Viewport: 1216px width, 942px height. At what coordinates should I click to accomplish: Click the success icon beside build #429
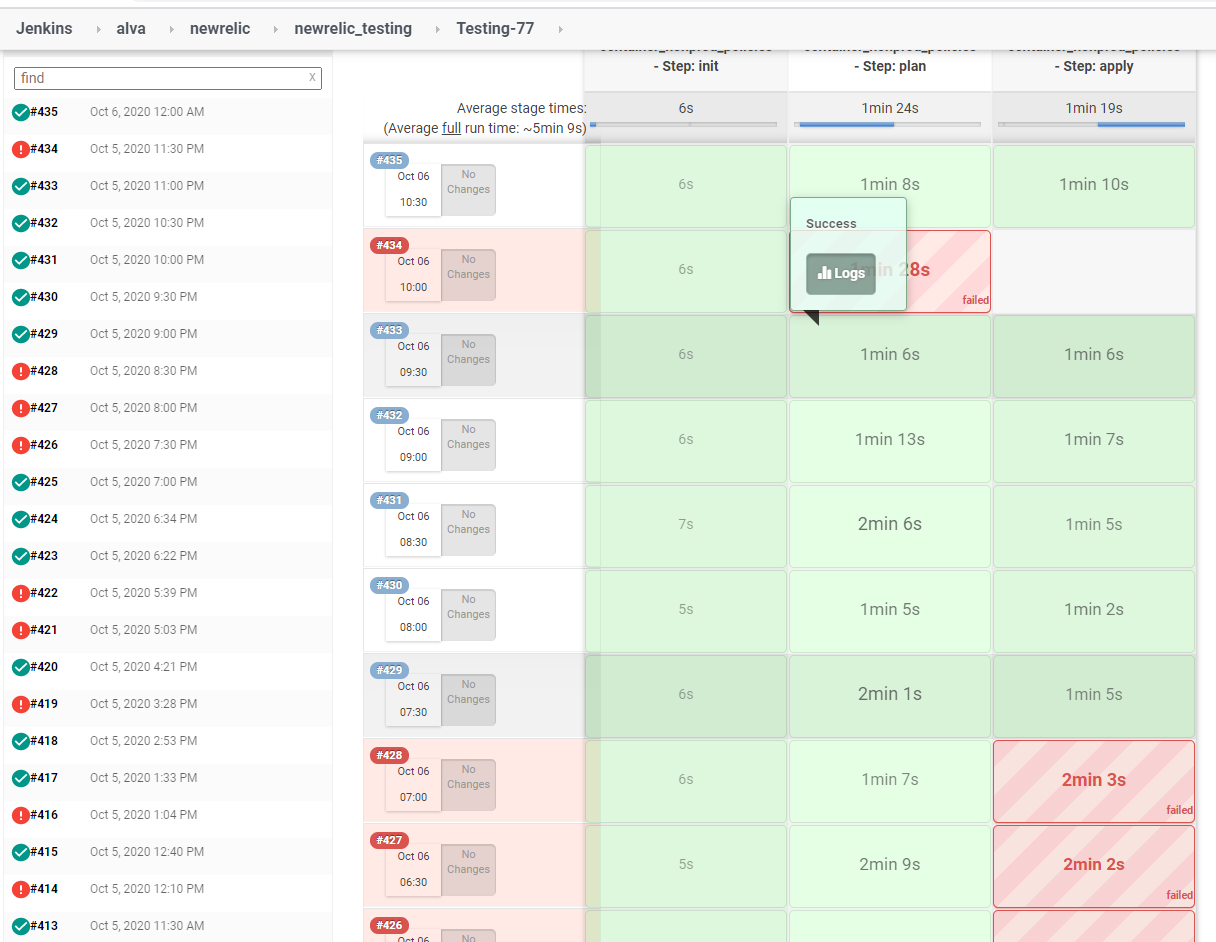pyautogui.click(x=21, y=334)
